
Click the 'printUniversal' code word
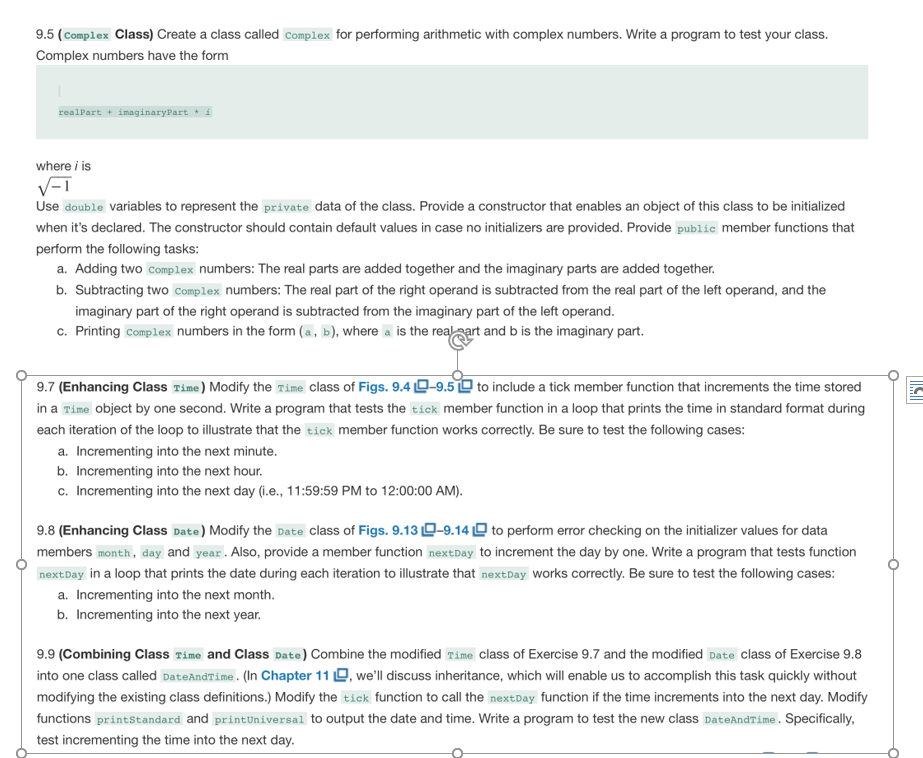point(260,719)
